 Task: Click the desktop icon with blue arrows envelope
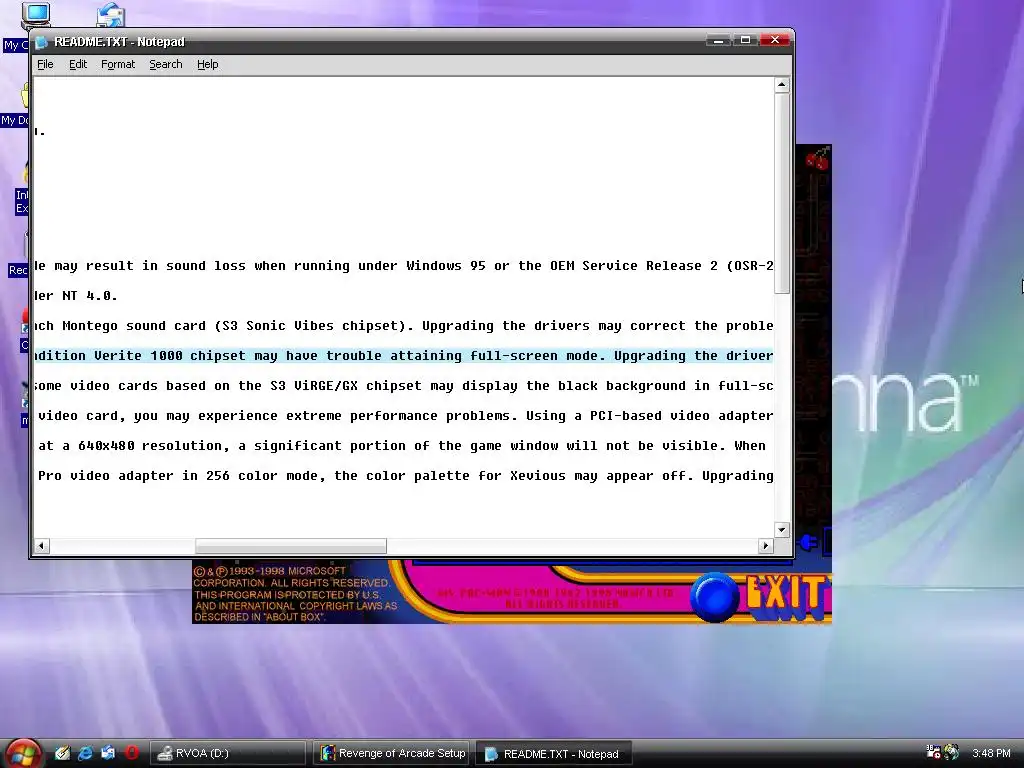[110, 14]
